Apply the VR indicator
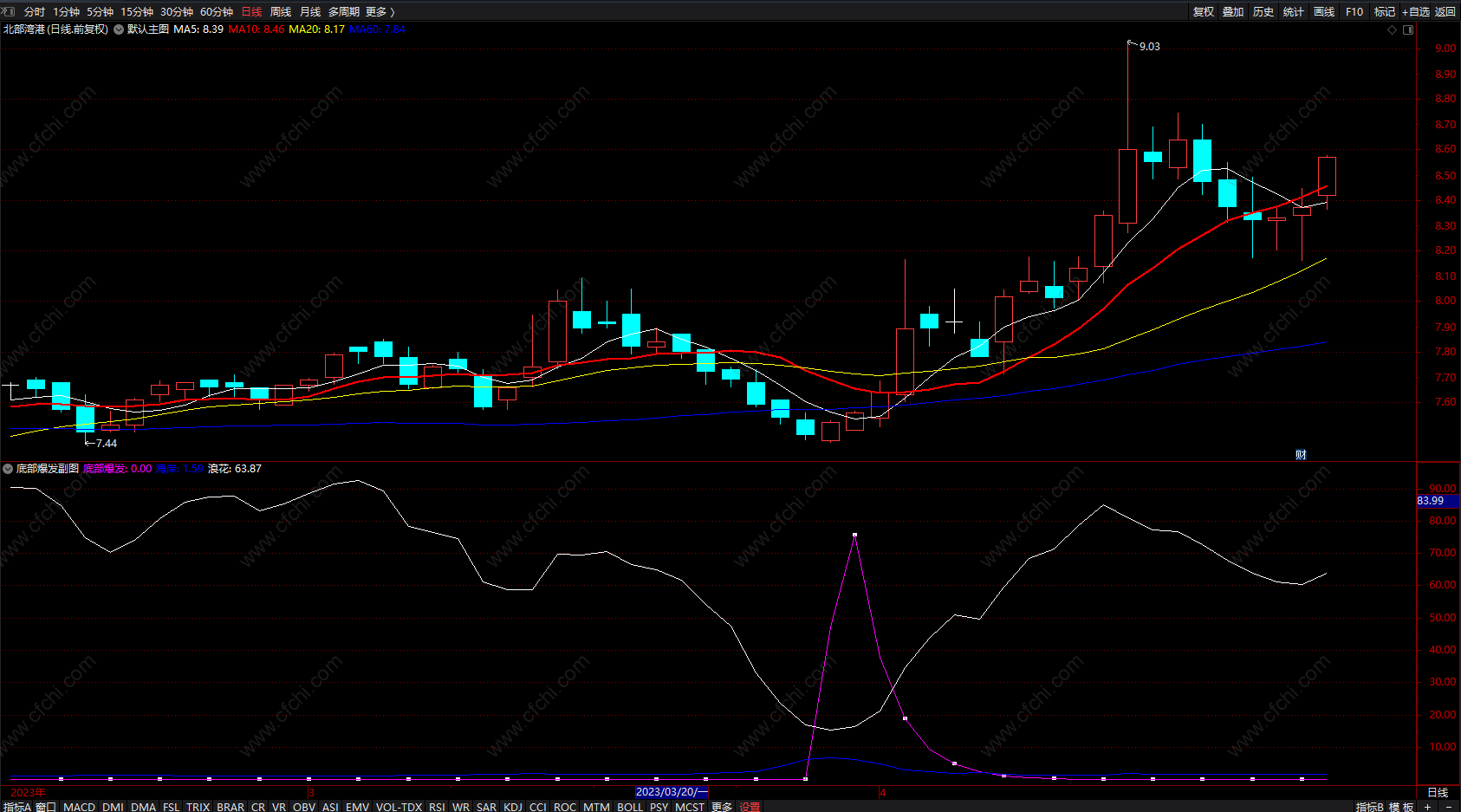The height and width of the screenshot is (812, 1461). pos(278,807)
